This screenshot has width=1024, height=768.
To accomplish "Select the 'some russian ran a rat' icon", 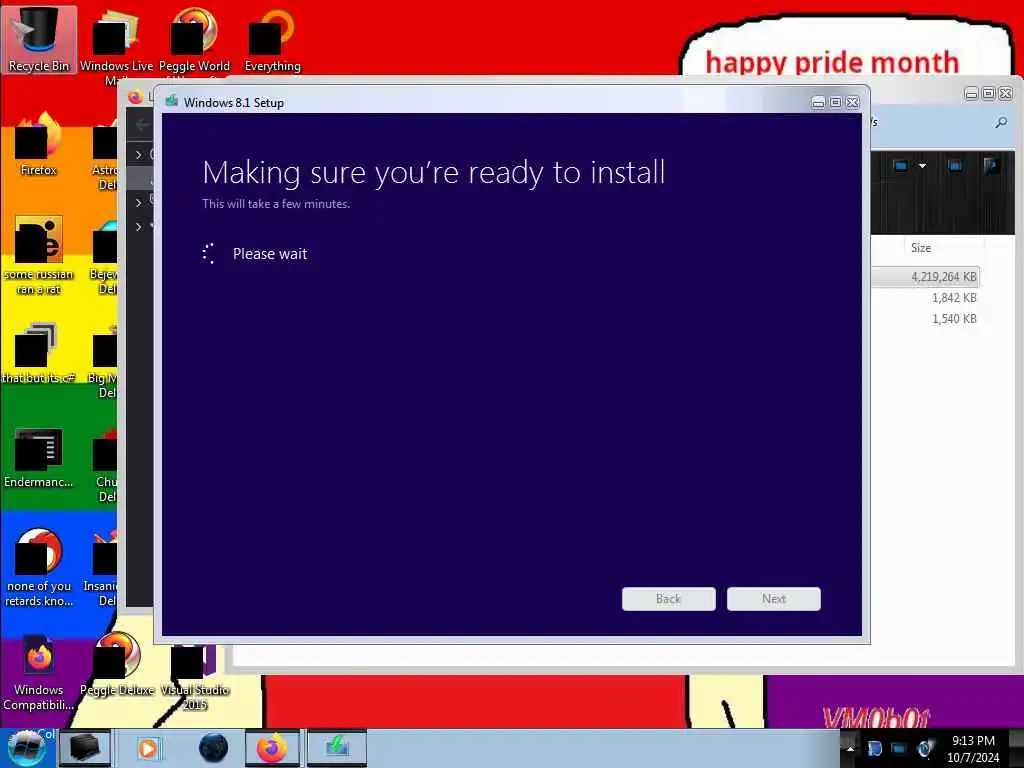I will (39, 255).
